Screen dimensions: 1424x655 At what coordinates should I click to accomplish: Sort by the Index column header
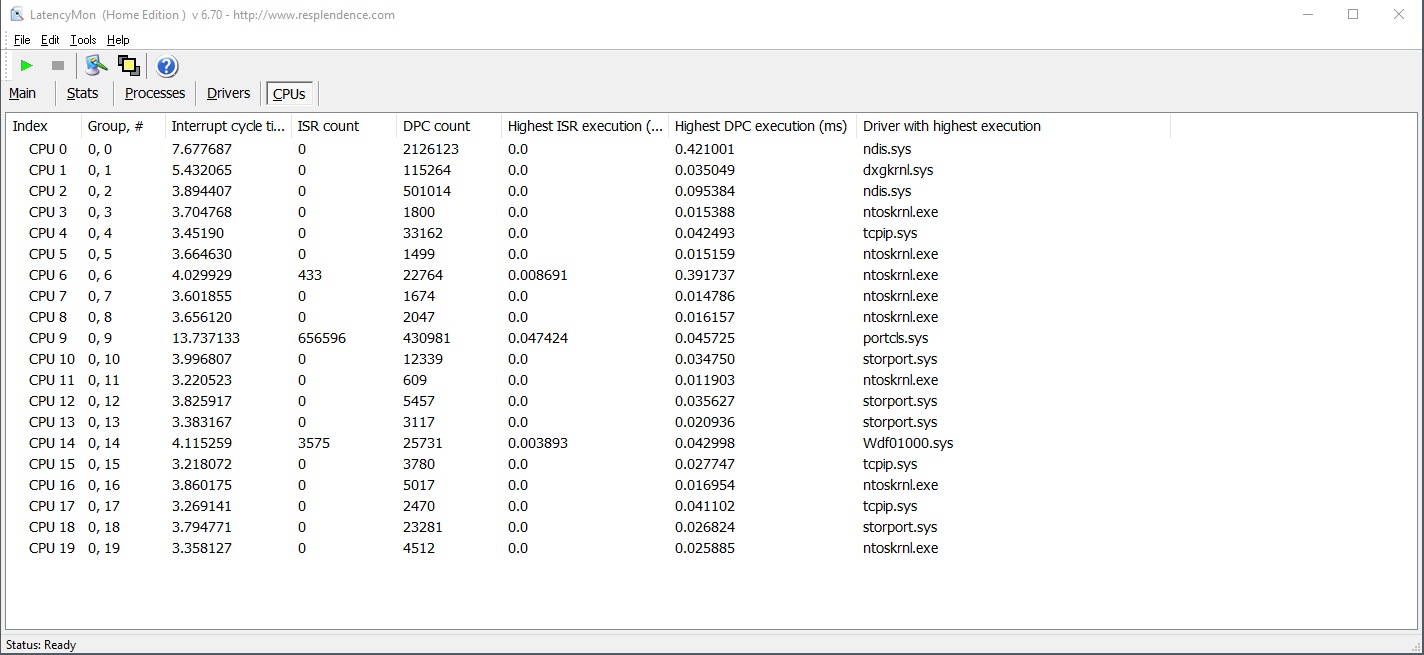coord(44,126)
